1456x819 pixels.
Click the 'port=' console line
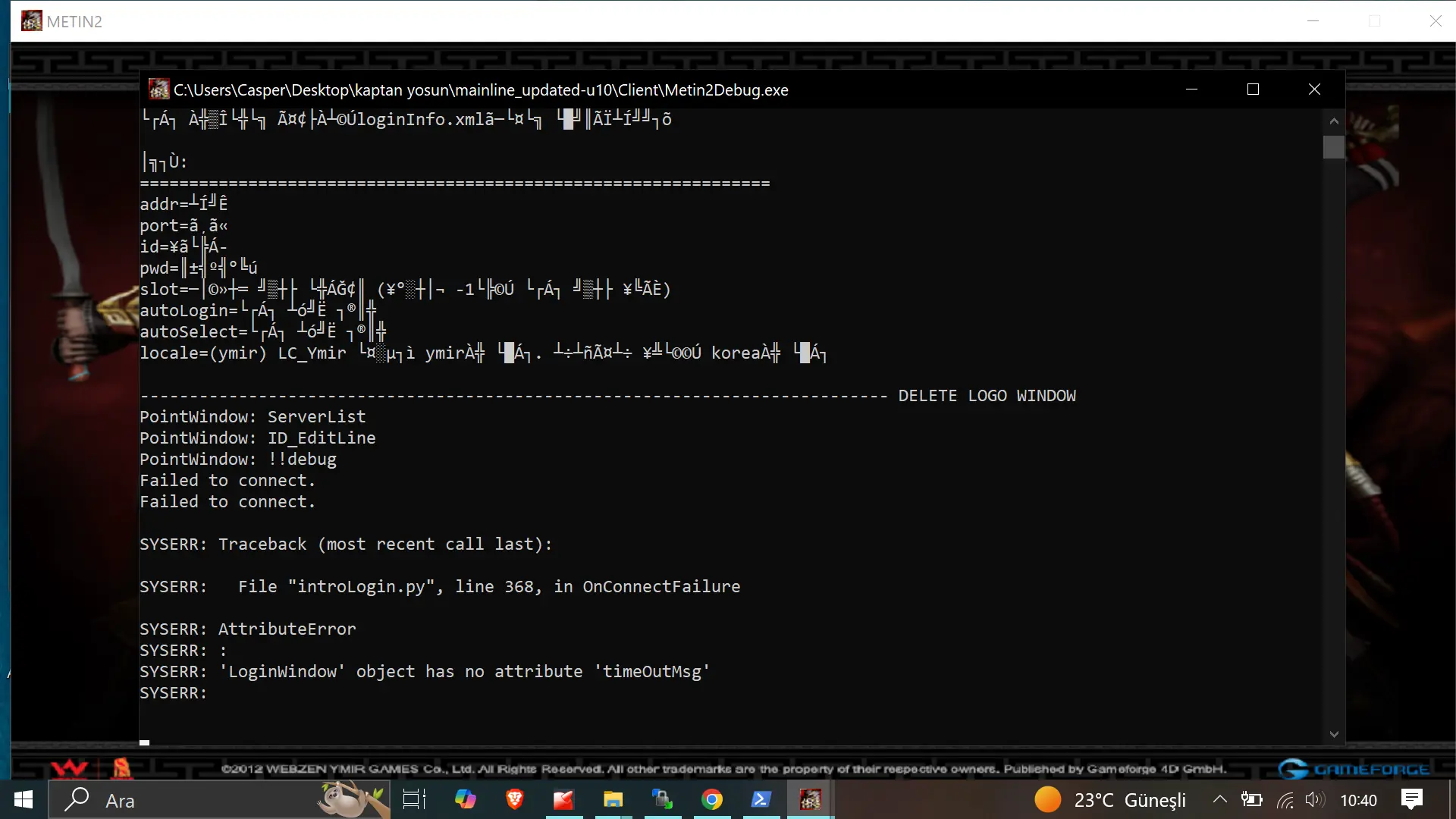[184, 226]
